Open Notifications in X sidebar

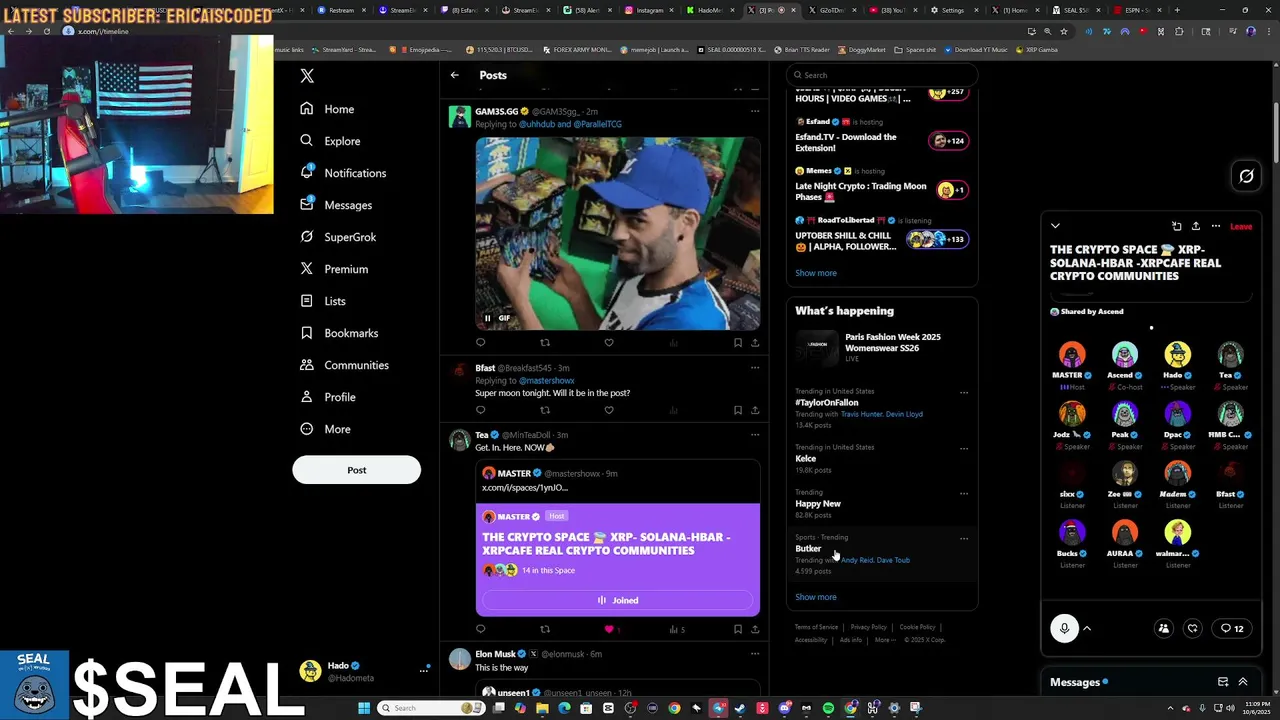pos(343,173)
